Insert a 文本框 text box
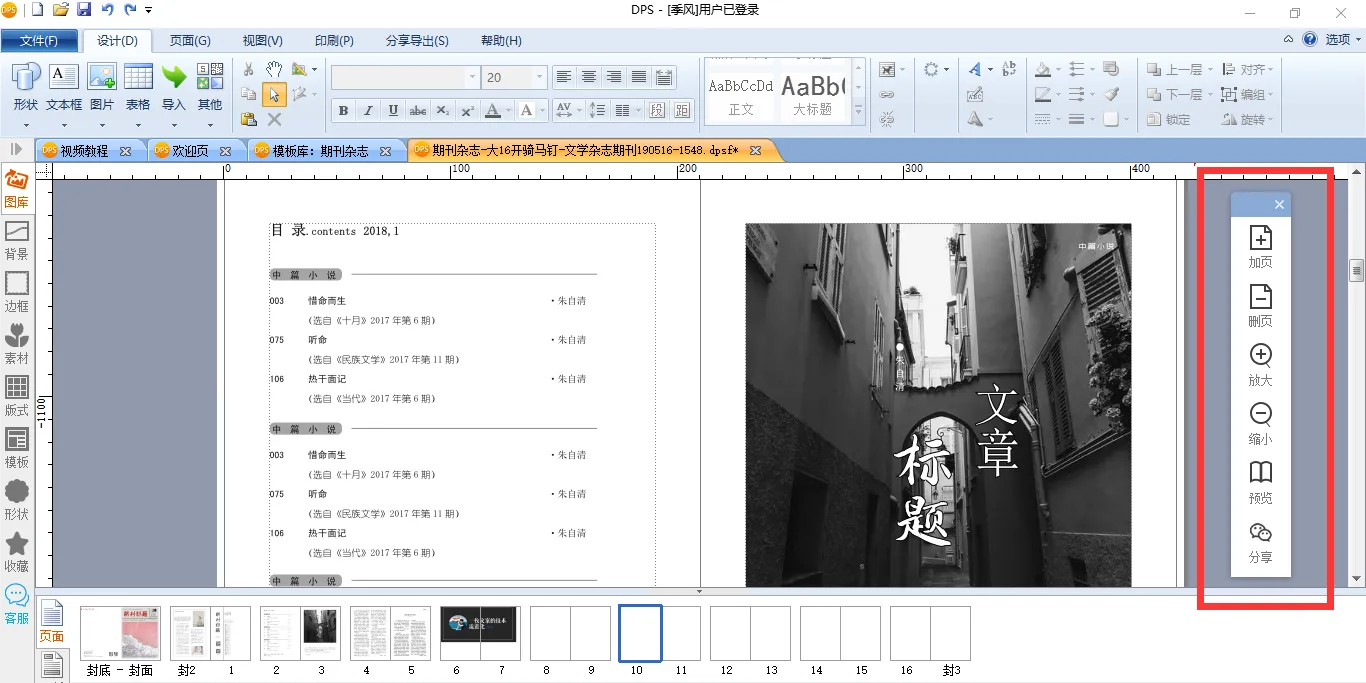Image resolution: width=1366 pixels, height=683 pixels. pyautogui.click(x=64, y=87)
